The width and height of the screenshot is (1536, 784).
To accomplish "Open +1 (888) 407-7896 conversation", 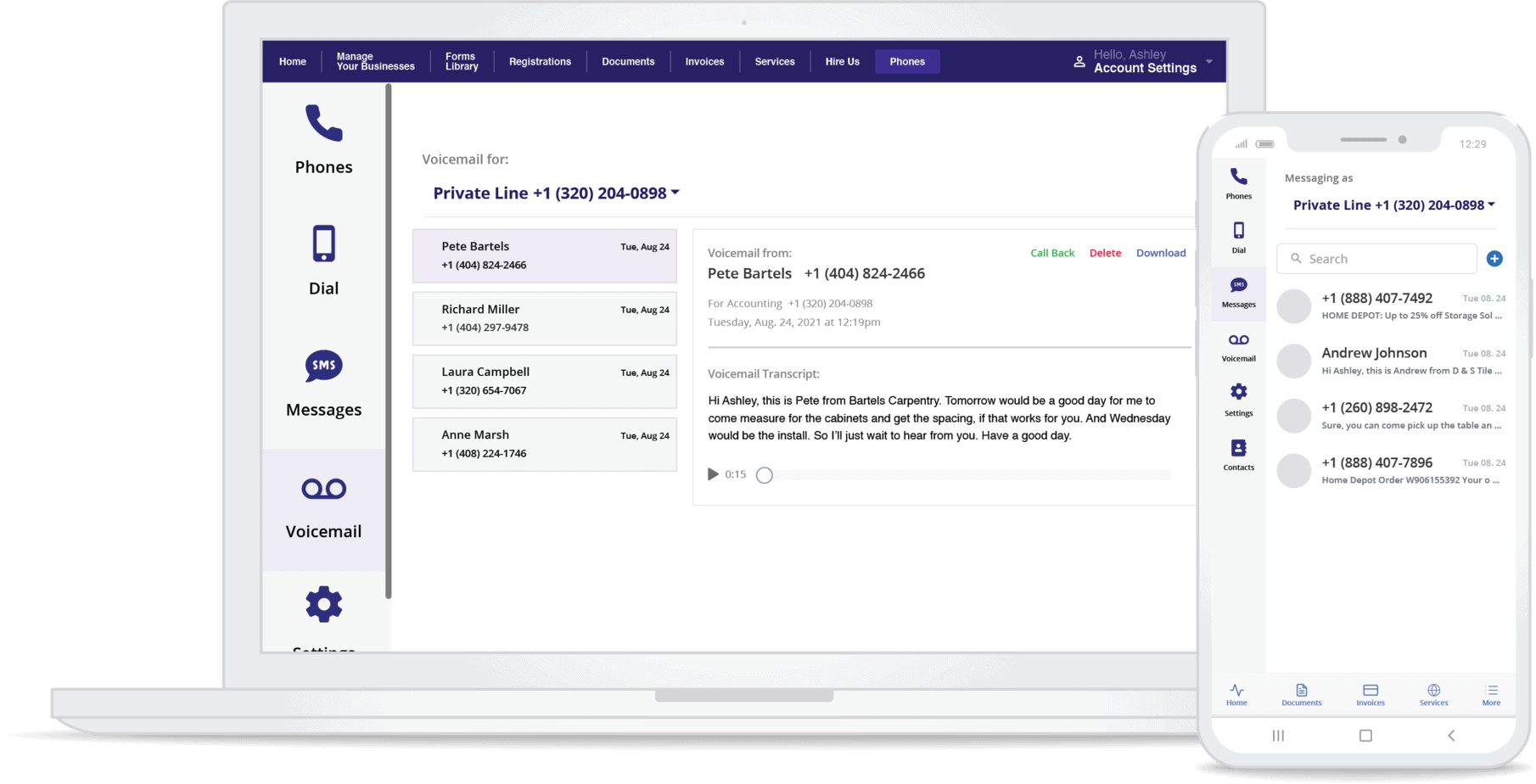I will pyautogui.click(x=1392, y=471).
